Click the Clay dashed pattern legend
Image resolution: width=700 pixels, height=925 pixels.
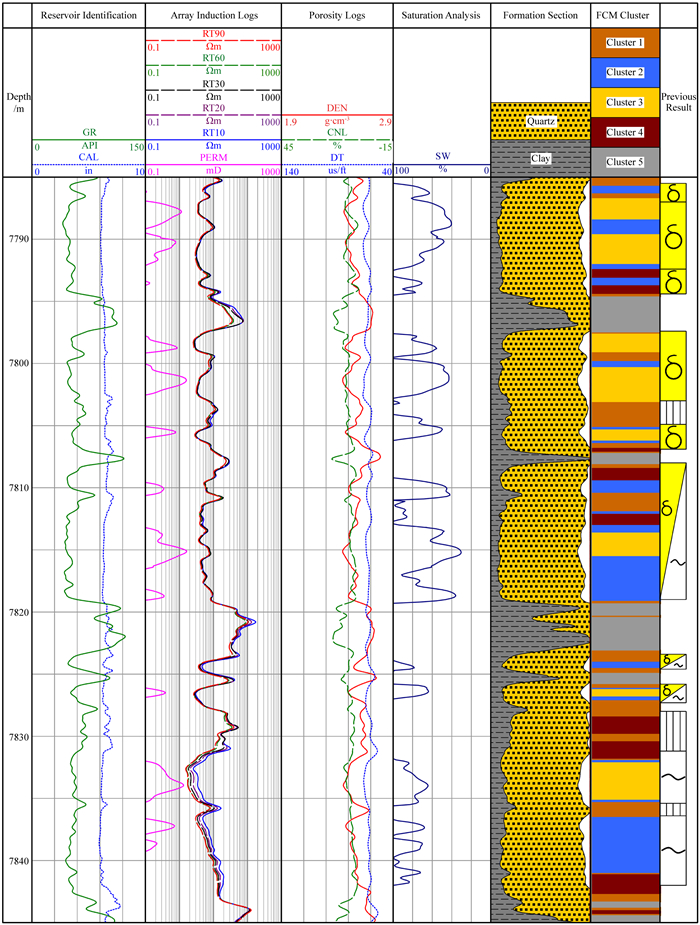coord(540,158)
